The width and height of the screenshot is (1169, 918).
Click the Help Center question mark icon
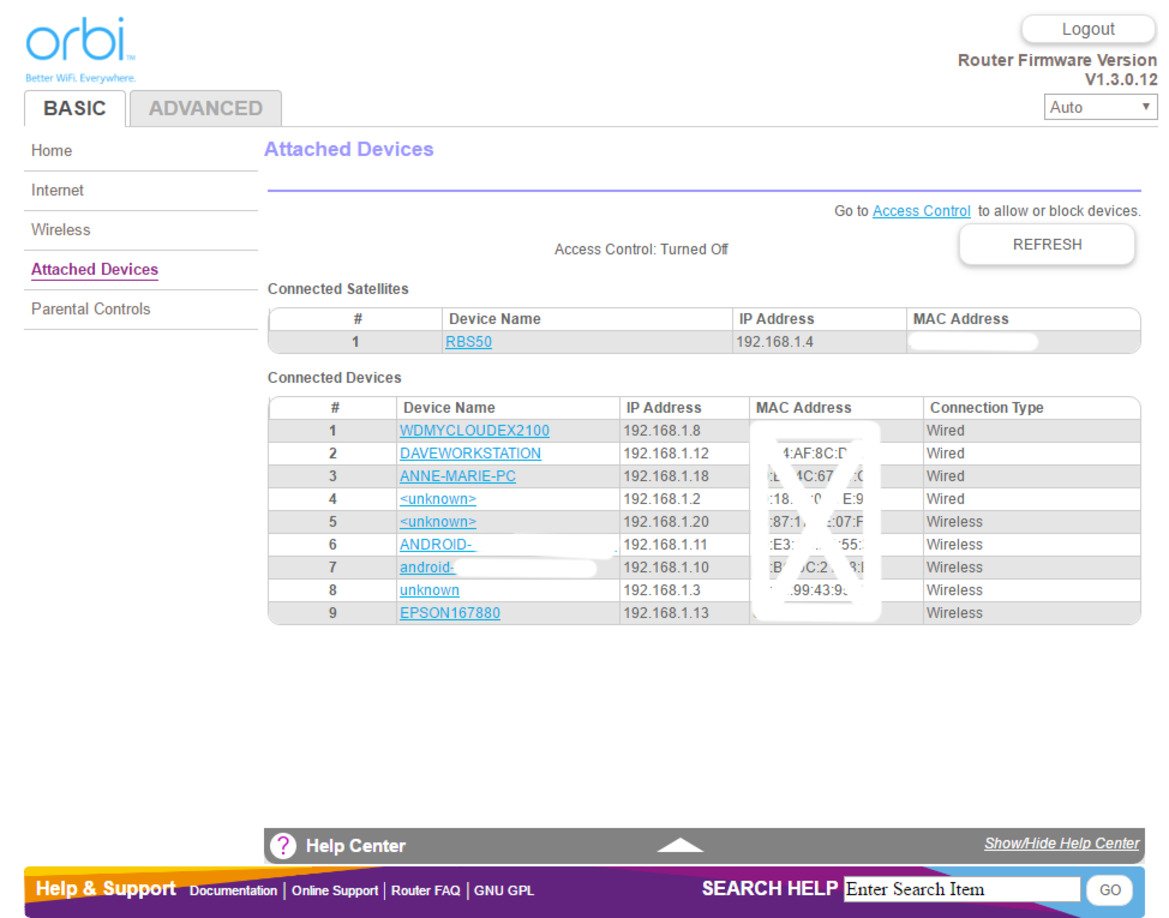[283, 846]
